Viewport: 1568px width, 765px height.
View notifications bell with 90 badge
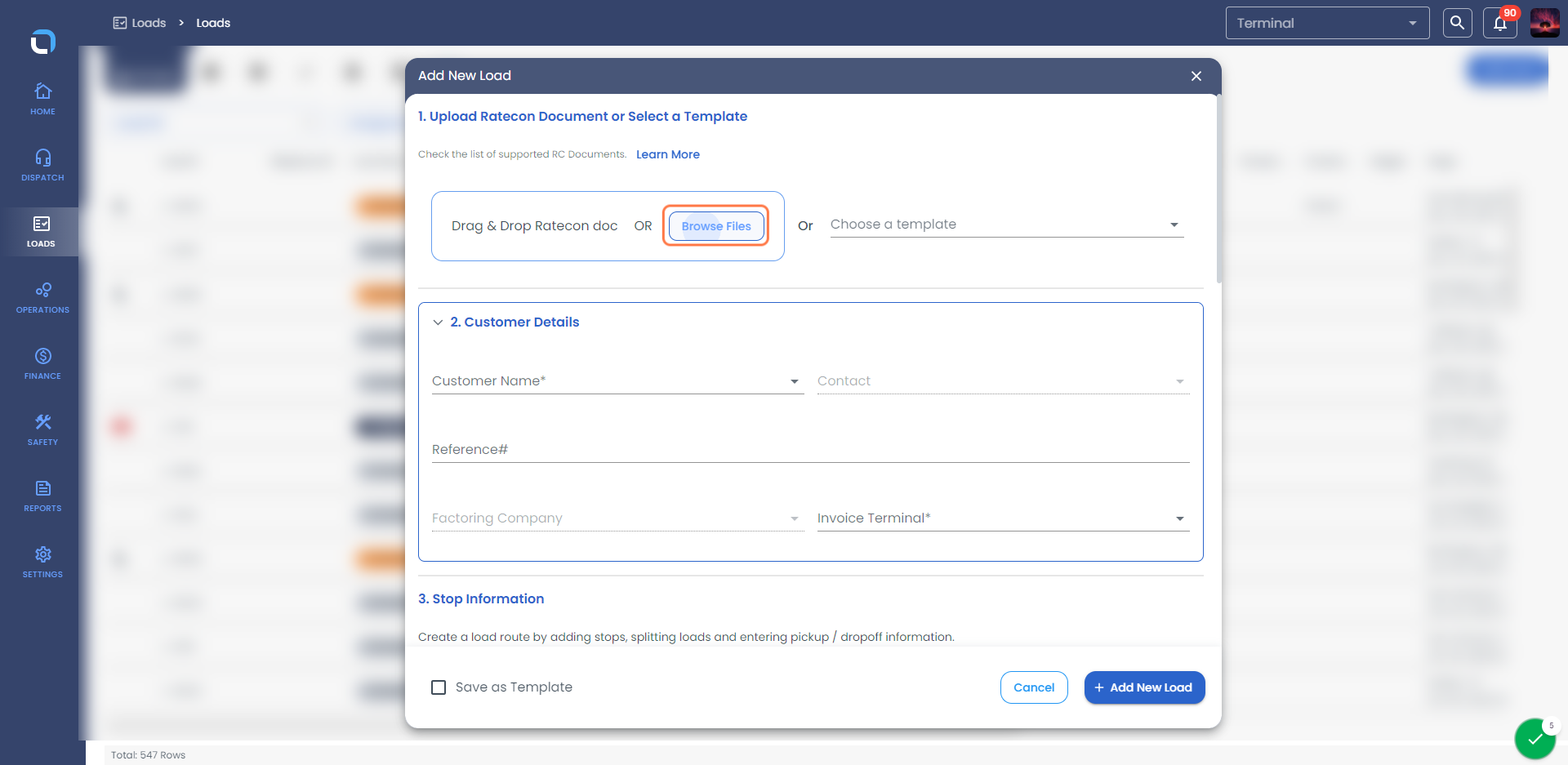click(1500, 23)
